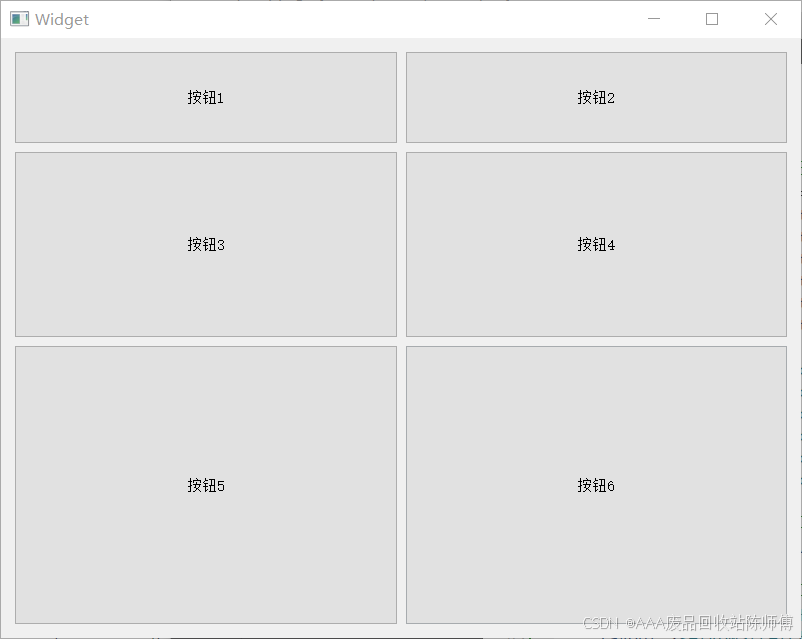Activate the push button labeled 按钮2
Image resolution: width=802 pixels, height=639 pixels.
[x=596, y=97]
